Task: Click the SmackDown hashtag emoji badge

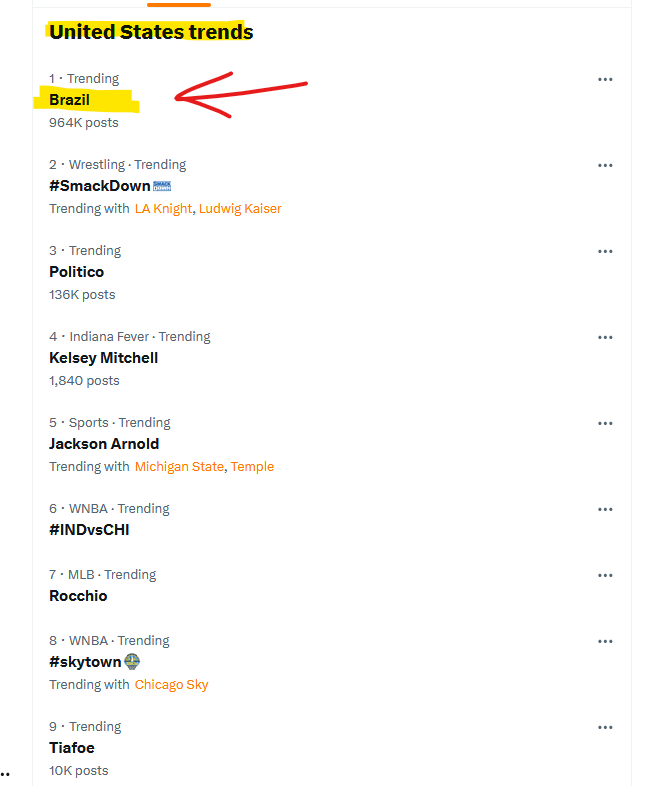Action: 162,186
